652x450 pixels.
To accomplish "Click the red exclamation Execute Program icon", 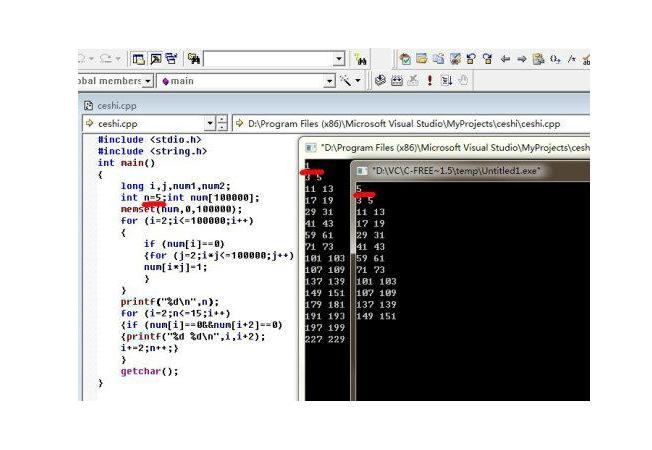I will coord(429,81).
